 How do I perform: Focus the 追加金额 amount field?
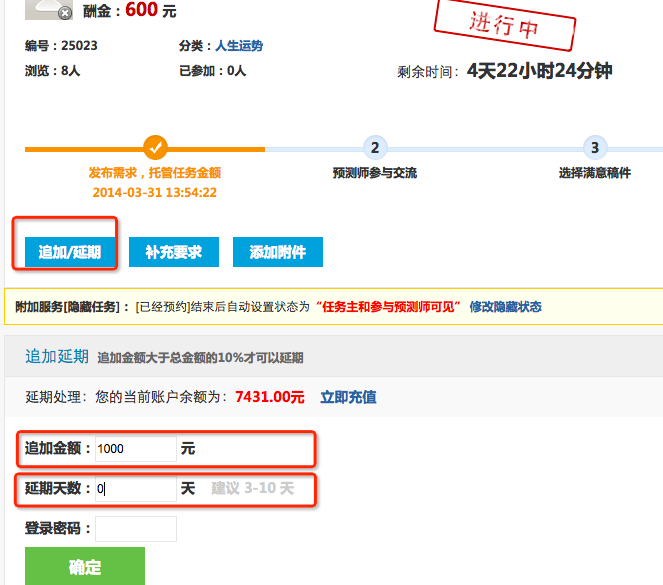click(136, 449)
